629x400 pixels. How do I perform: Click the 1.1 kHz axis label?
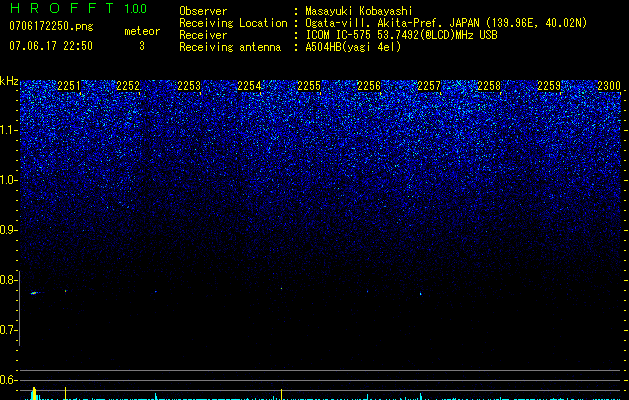9,130
